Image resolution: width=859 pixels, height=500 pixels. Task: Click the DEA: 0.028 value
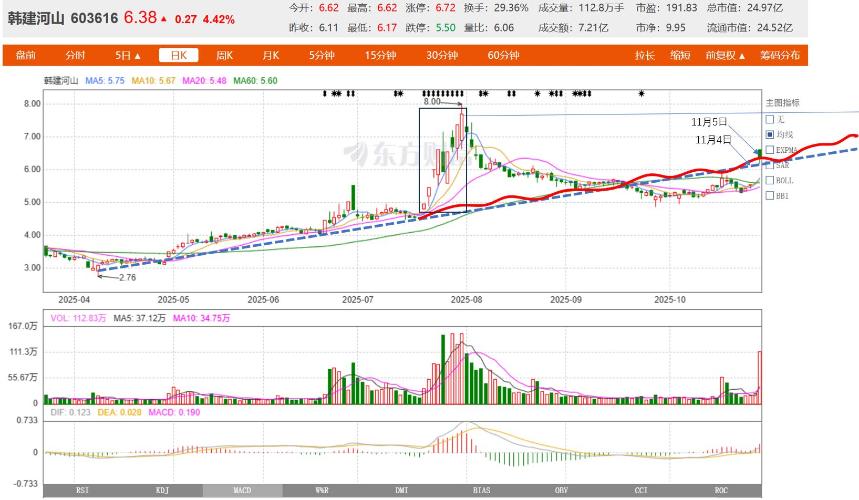[x=119, y=412]
